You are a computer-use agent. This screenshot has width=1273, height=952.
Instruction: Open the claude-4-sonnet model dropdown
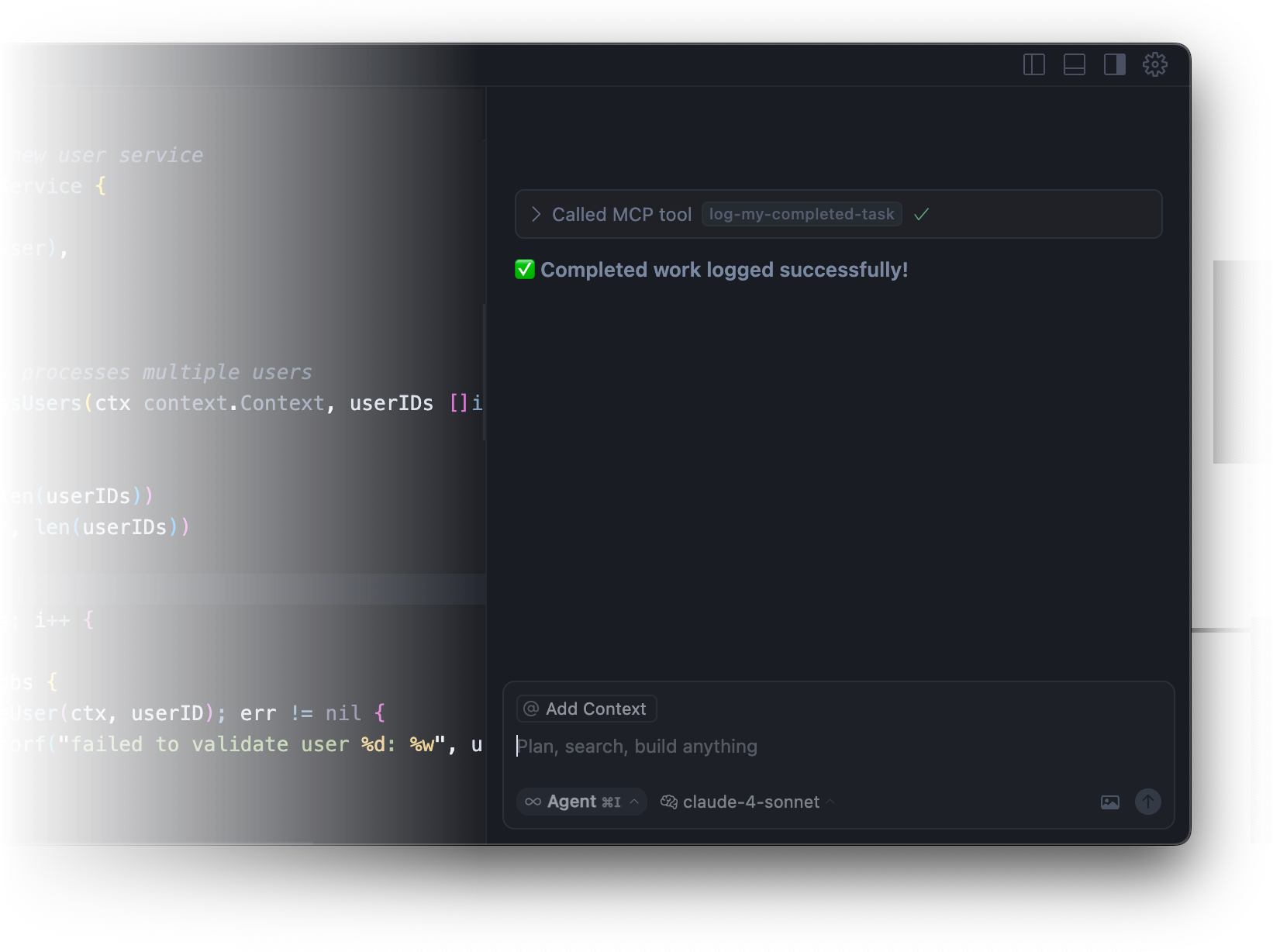coord(747,802)
